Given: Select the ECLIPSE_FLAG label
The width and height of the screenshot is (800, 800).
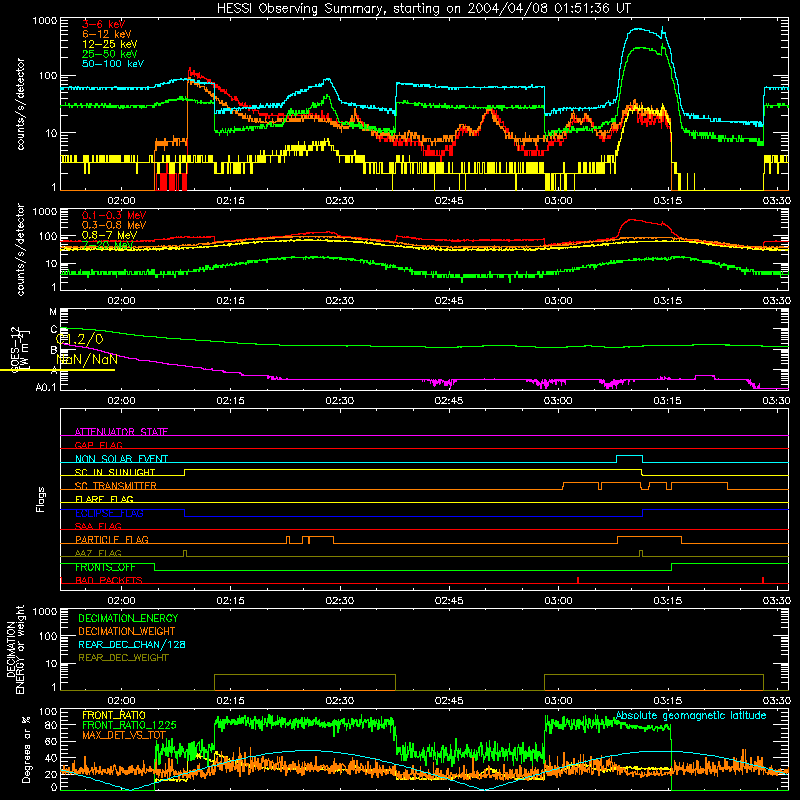Looking at the screenshot, I should pyautogui.click(x=109, y=513).
